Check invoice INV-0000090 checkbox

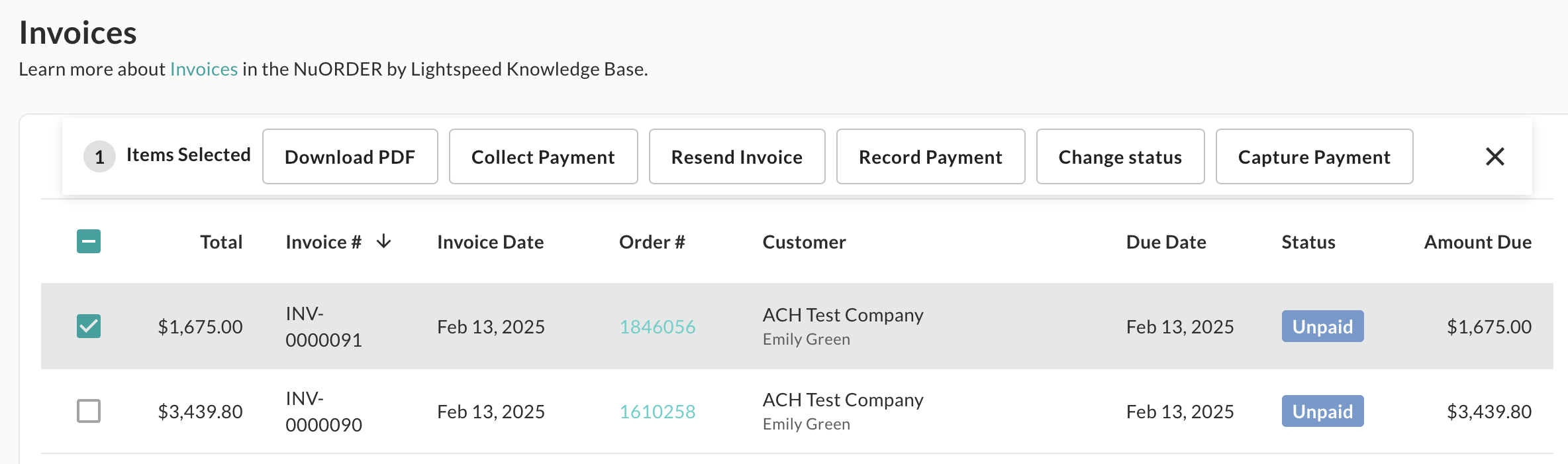[89, 411]
